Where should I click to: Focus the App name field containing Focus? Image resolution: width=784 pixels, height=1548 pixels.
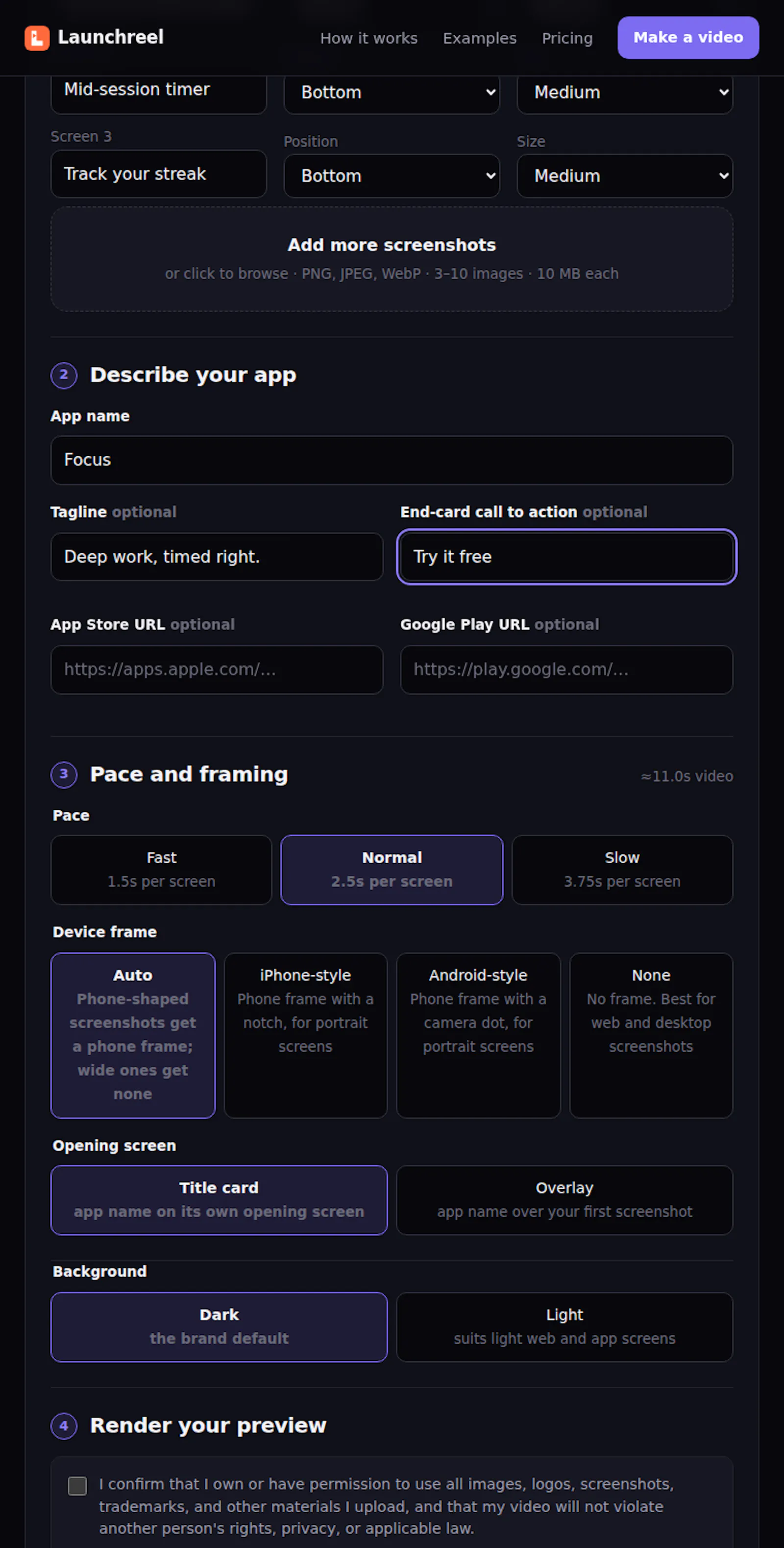[392, 460]
